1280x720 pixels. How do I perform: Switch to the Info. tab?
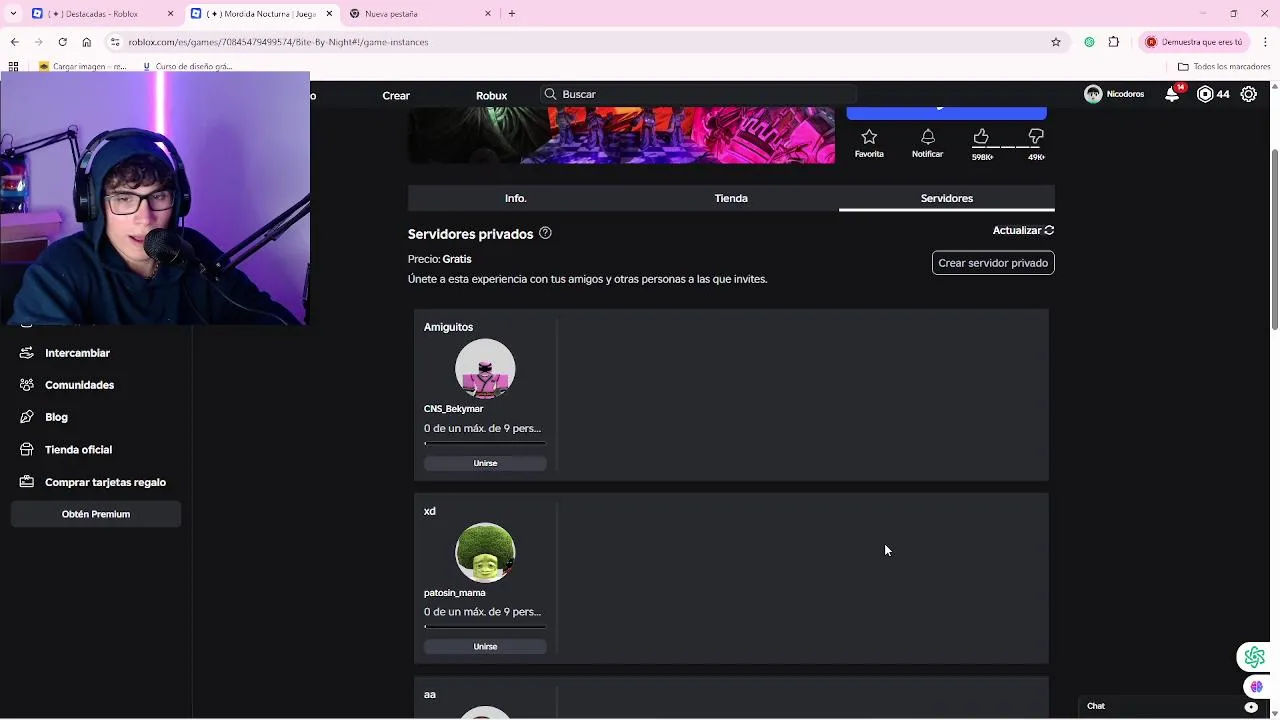point(515,198)
